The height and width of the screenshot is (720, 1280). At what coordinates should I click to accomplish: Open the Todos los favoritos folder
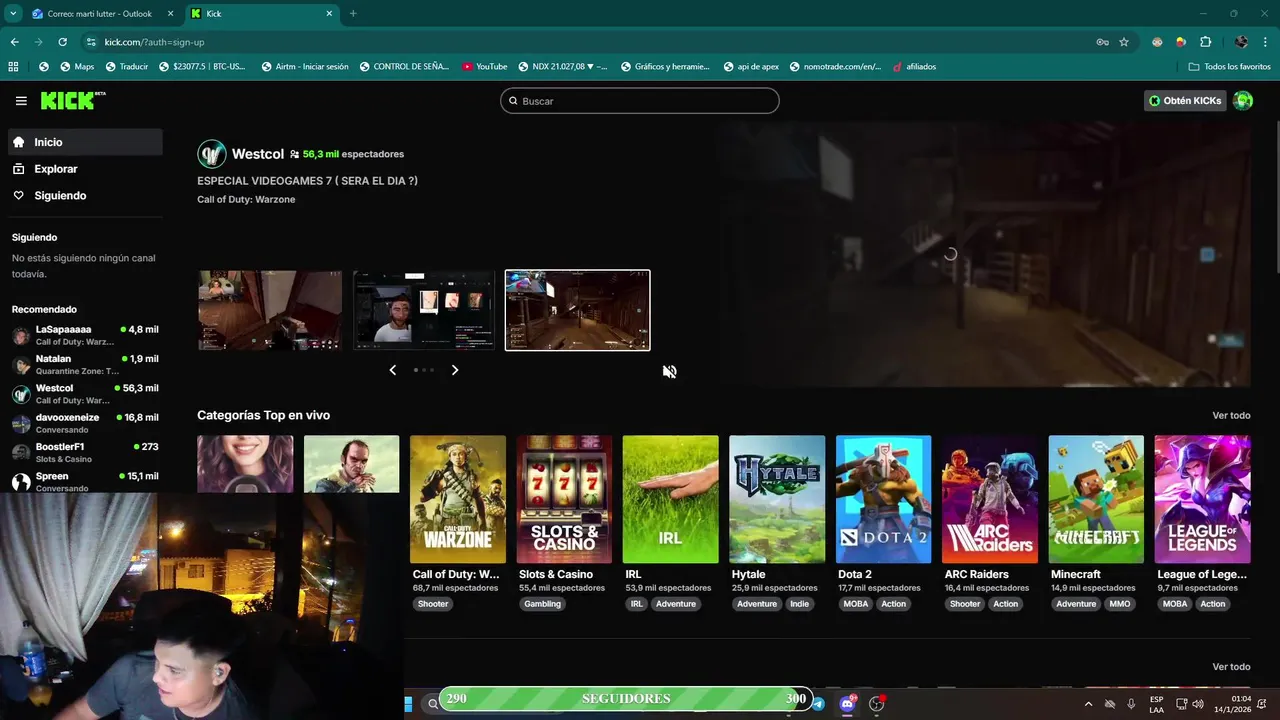click(x=1230, y=67)
